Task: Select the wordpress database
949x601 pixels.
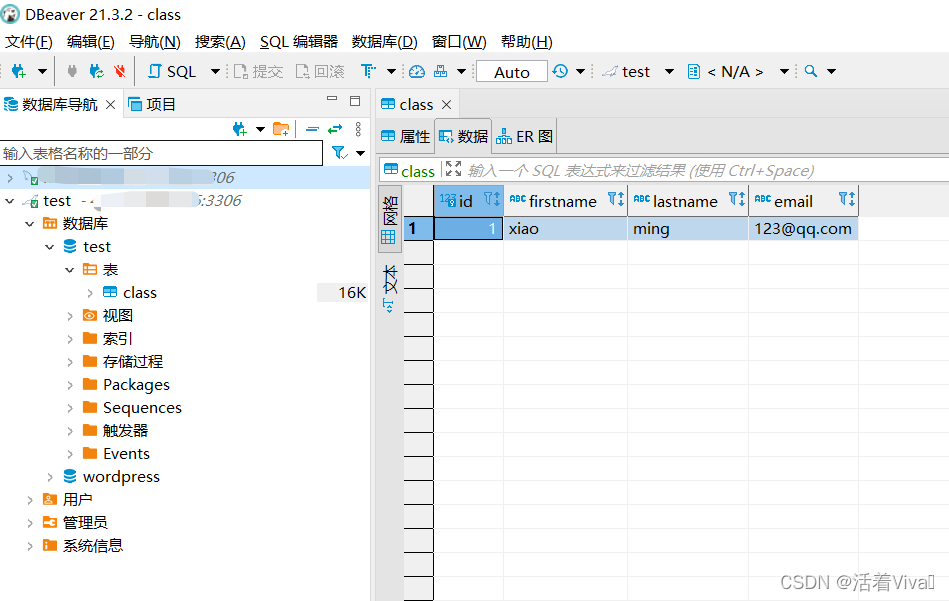Action: click(121, 477)
